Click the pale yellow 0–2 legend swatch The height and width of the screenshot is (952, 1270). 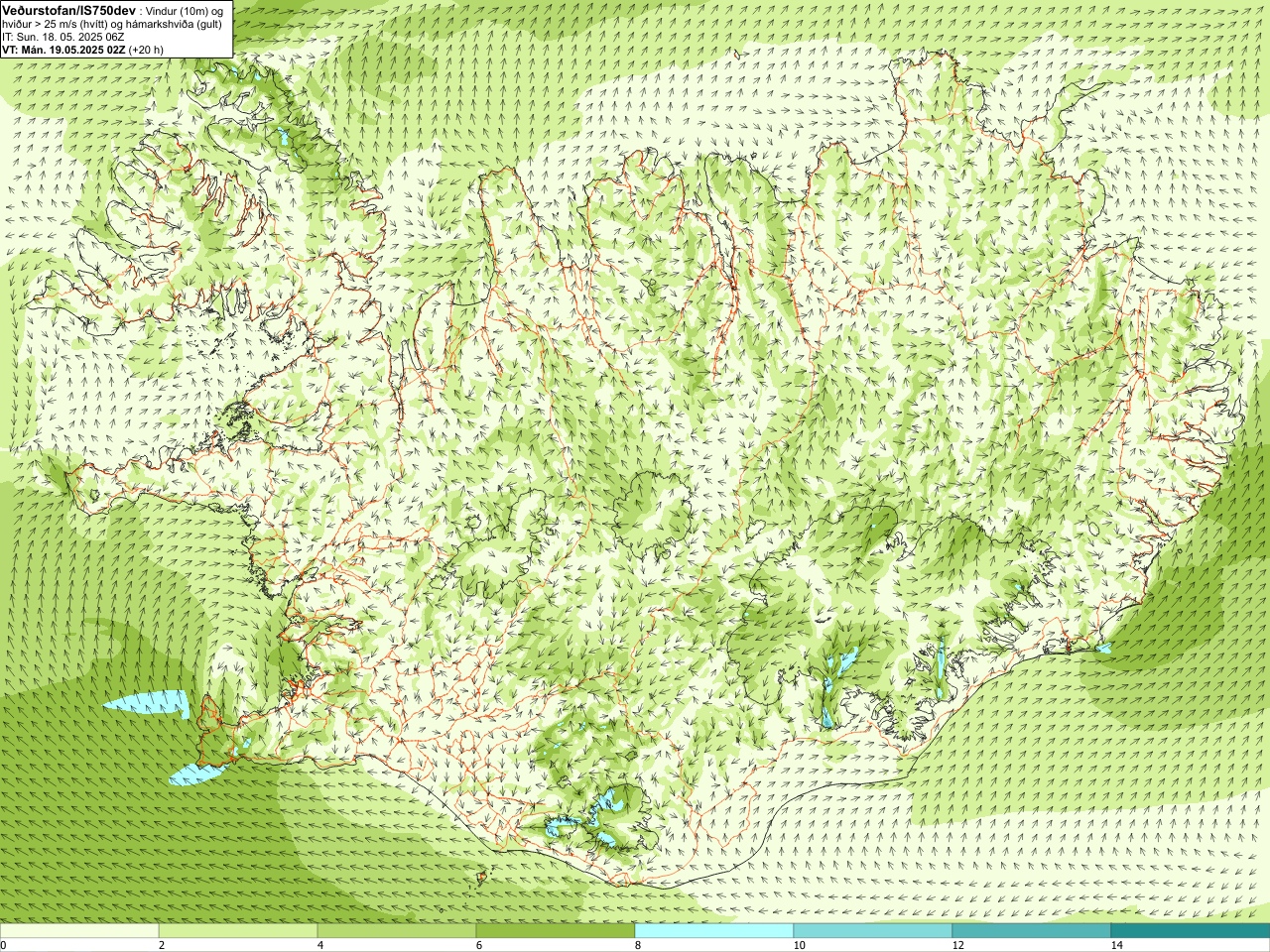pos(79,931)
